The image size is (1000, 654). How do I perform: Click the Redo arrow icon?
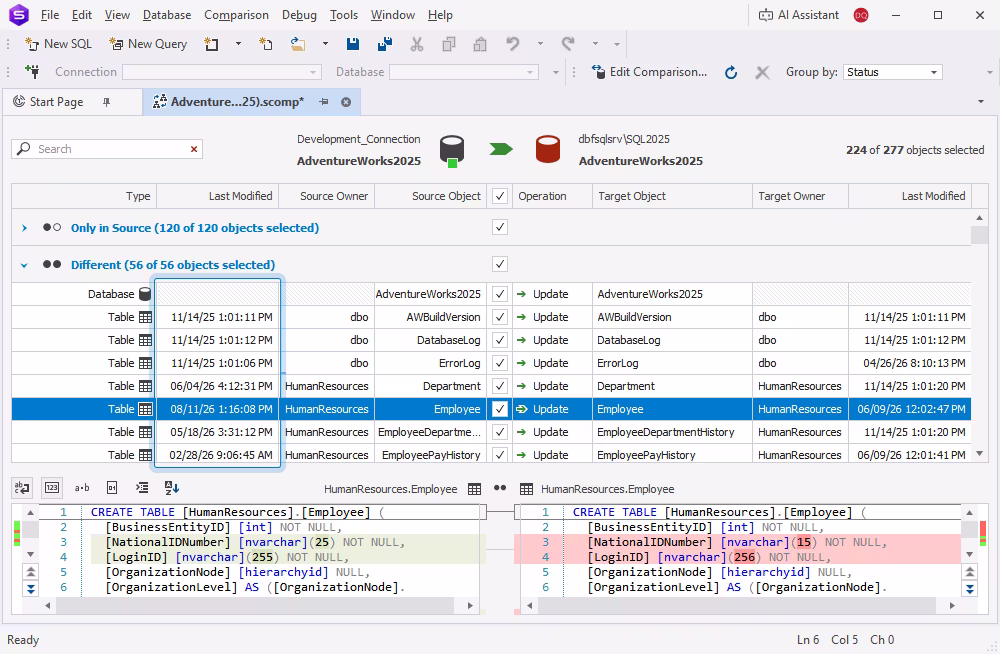[x=568, y=44]
